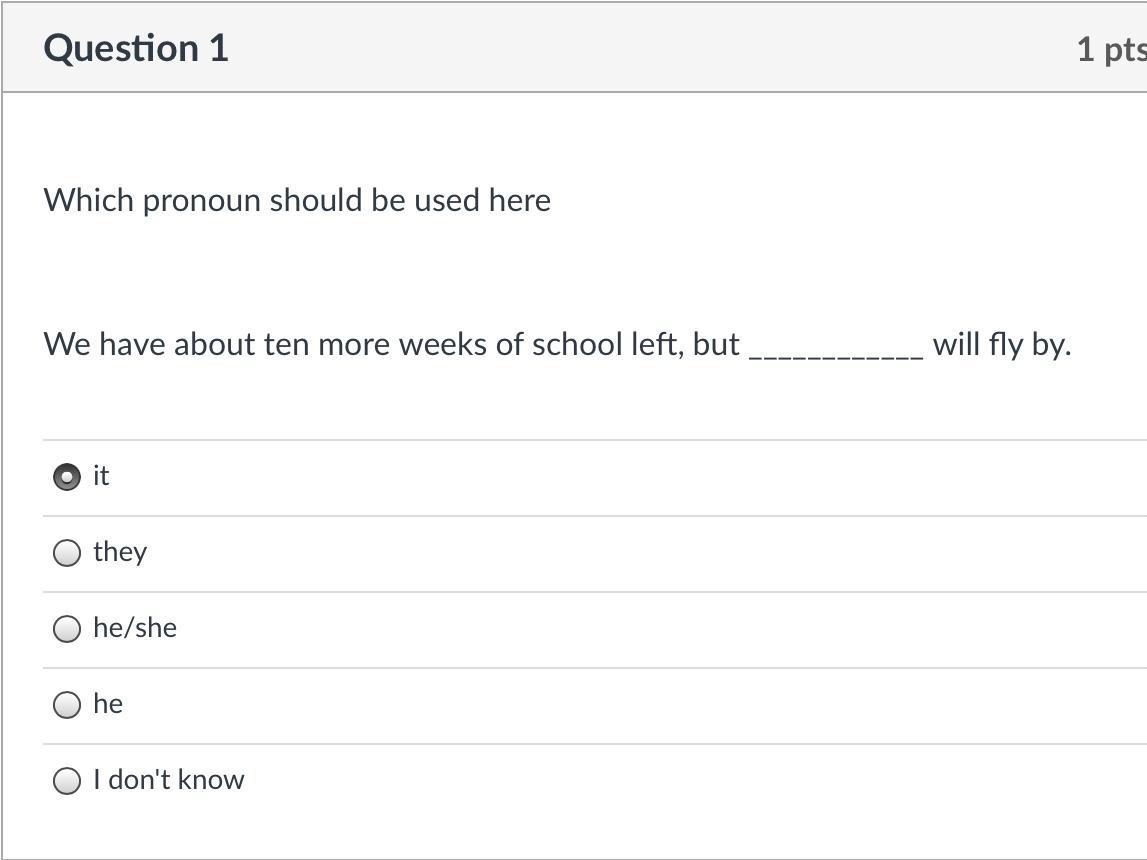The image size is (1147, 860).
Task: Click the "it" answer label text
Action: tap(101, 476)
